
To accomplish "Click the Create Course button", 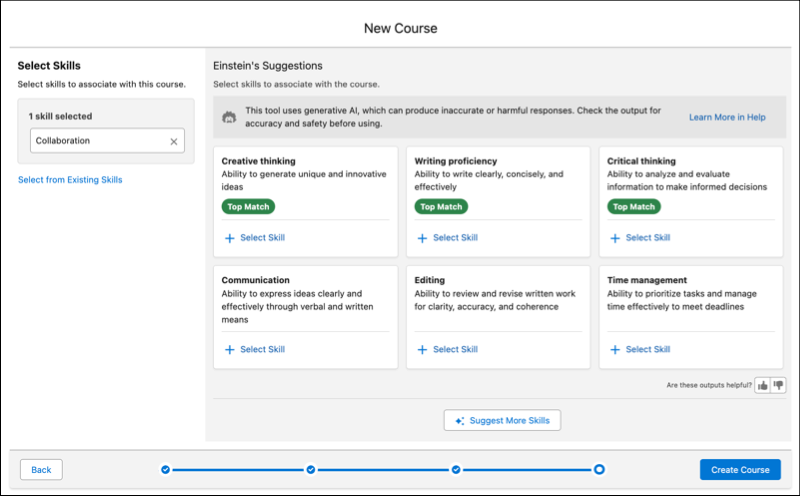I will pyautogui.click(x=740, y=469).
